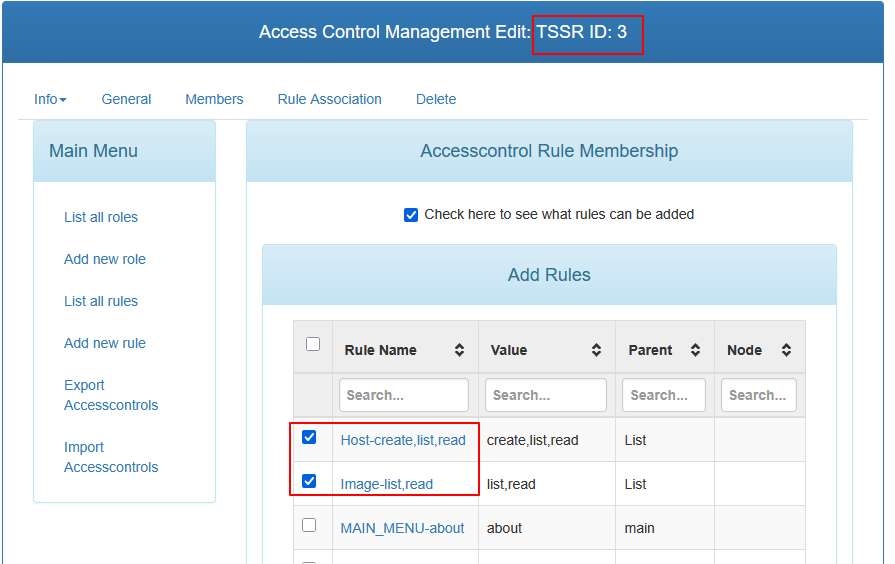Image resolution: width=895 pixels, height=564 pixels.
Task: Switch to the General tab
Action: pos(126,99)
